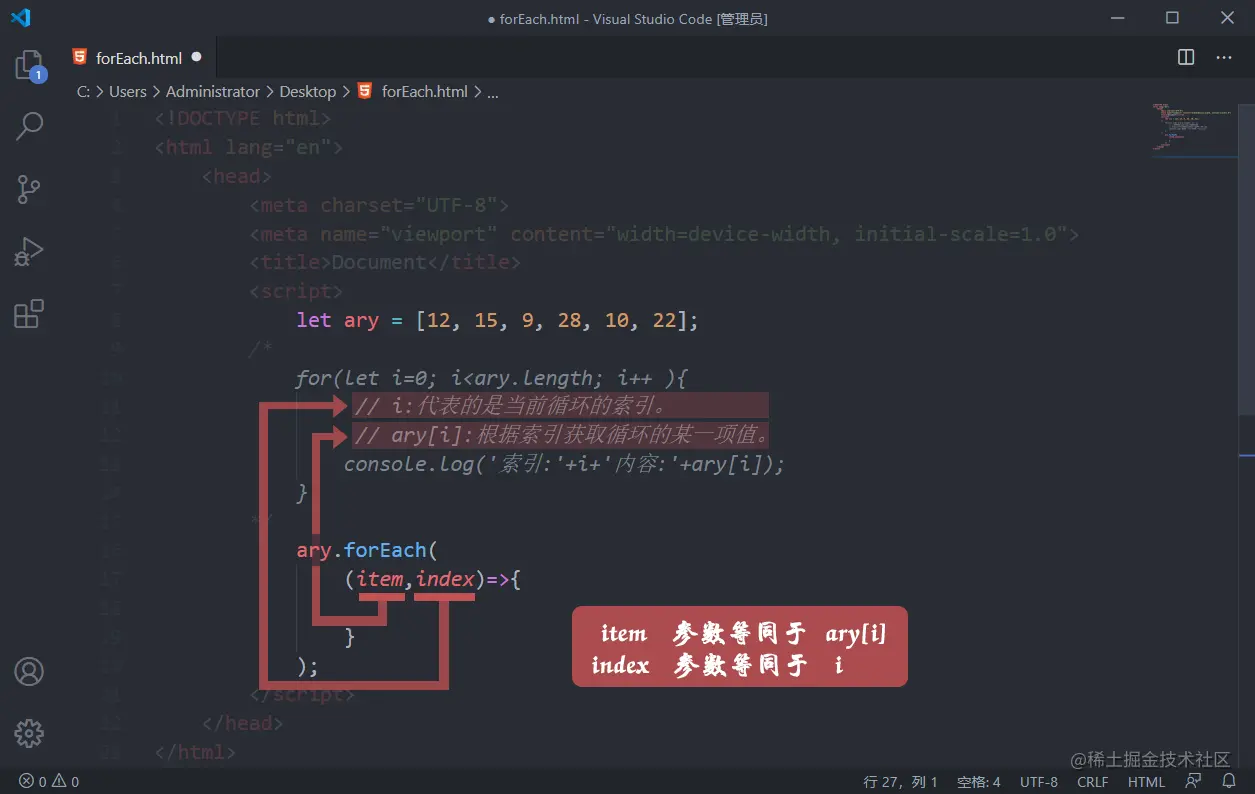Click the forEach.html breadcrumb segment

point(425,91)
